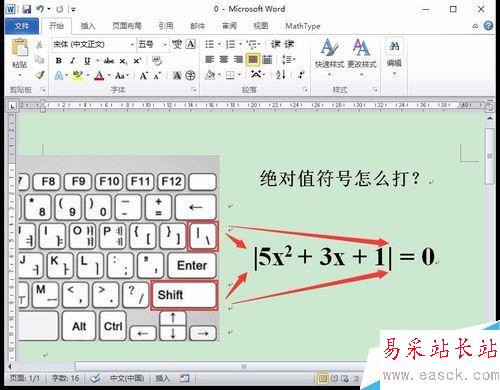Click the Multilevel List icon

(x=251, y=44)
